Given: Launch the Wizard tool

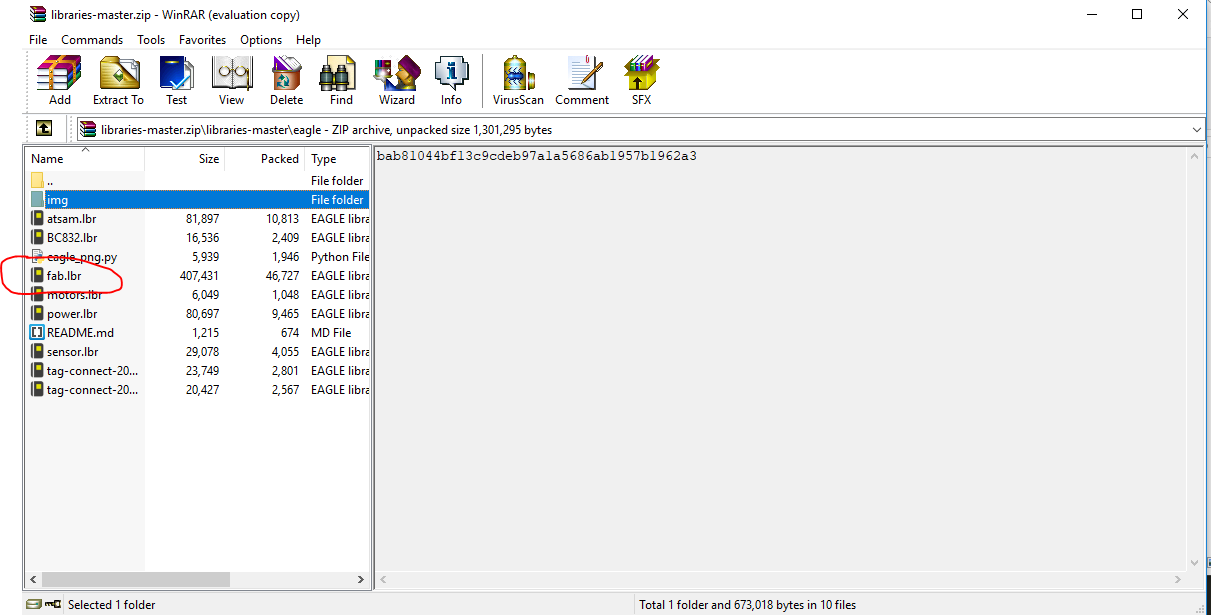Looking at the screenshot, I should [396, 74].
